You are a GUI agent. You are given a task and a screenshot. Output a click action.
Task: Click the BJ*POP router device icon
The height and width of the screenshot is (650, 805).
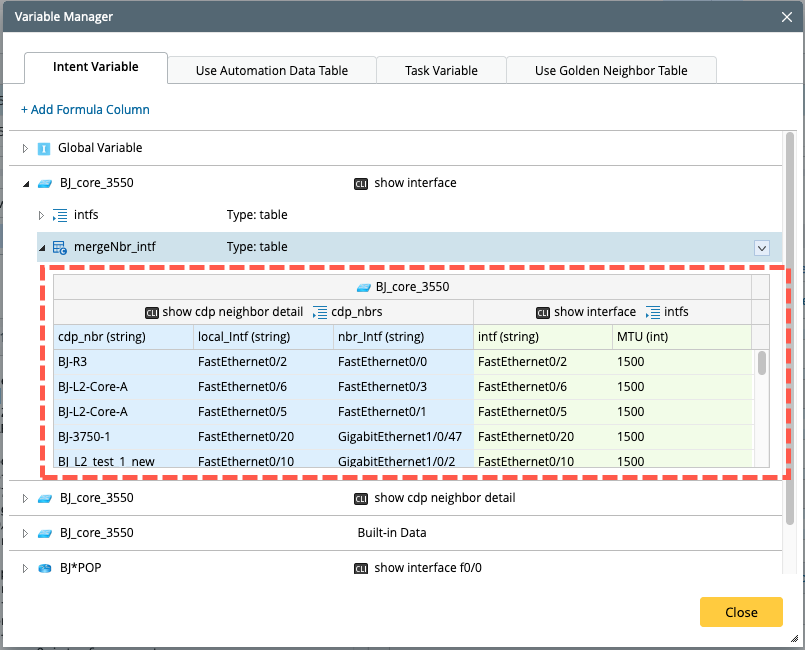pos(44,568)
